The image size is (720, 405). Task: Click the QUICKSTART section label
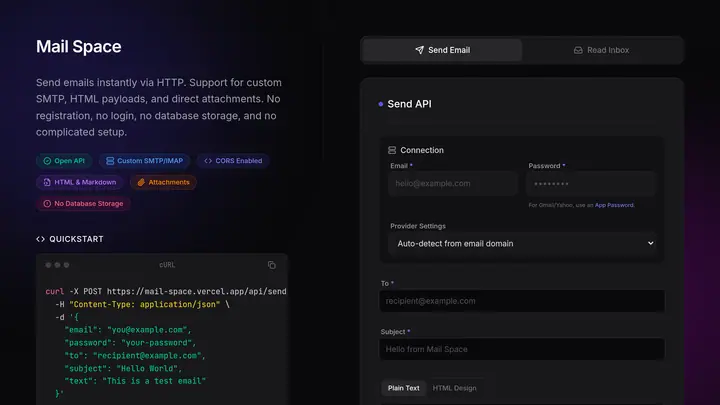76,239
